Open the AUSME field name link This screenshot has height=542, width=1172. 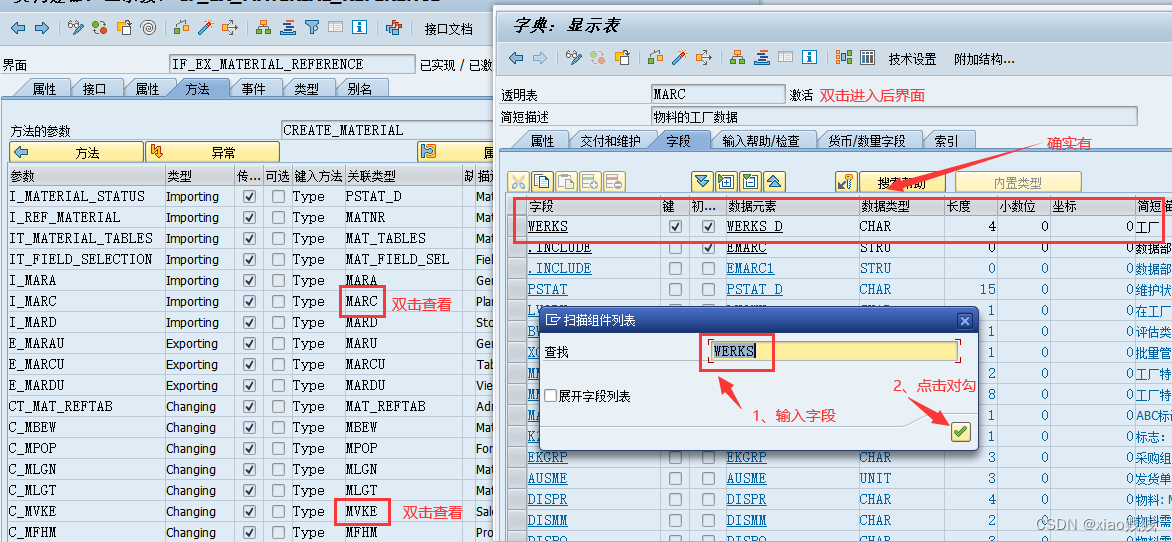[547, 478]
